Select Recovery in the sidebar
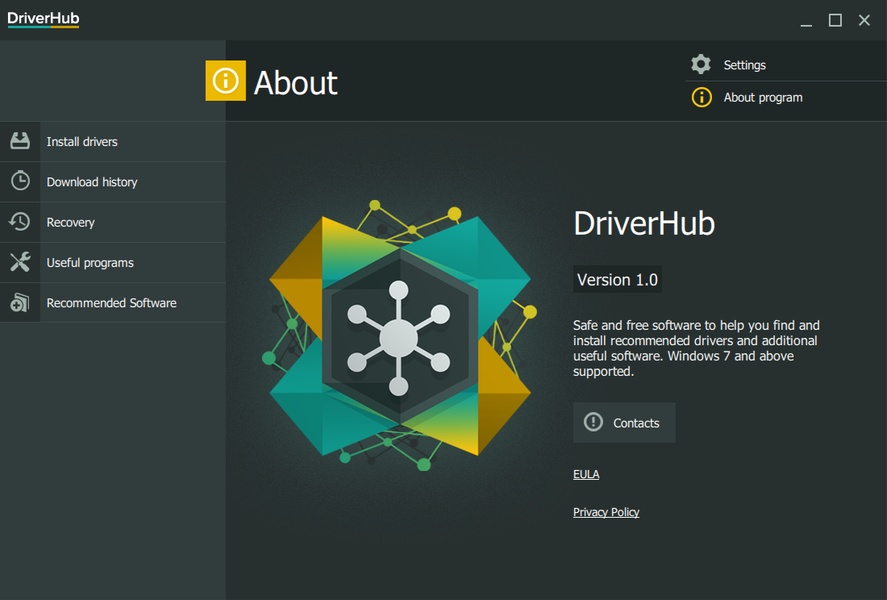This screenshot has height=600, width=887. pyautogui.click(x=70, y=222)
